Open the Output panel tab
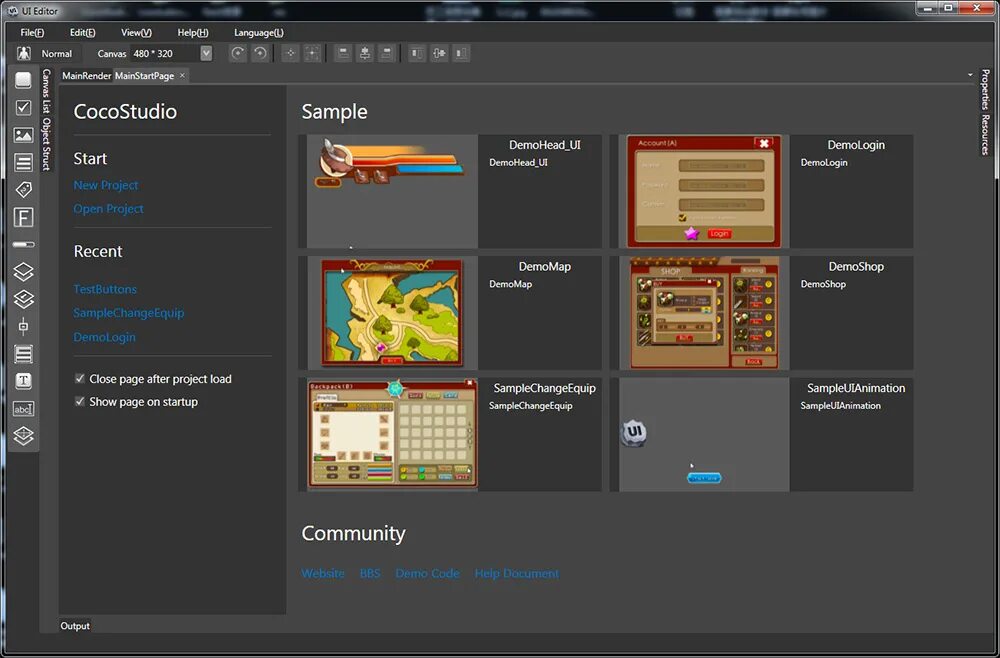The height and width of the screenshot is (658, 1000). click(x=75, y=625)
